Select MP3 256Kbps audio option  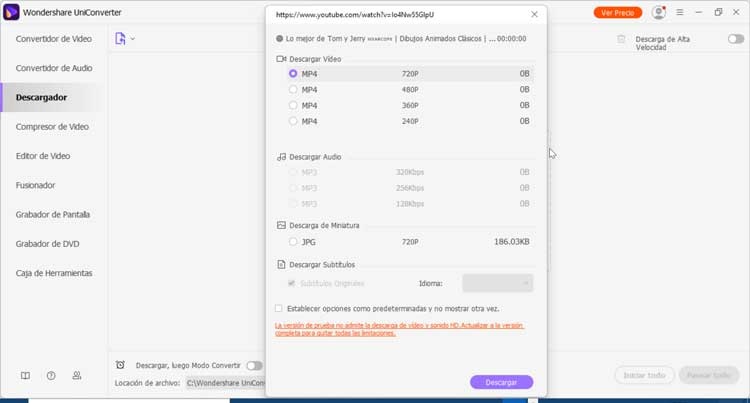[293, 188]
